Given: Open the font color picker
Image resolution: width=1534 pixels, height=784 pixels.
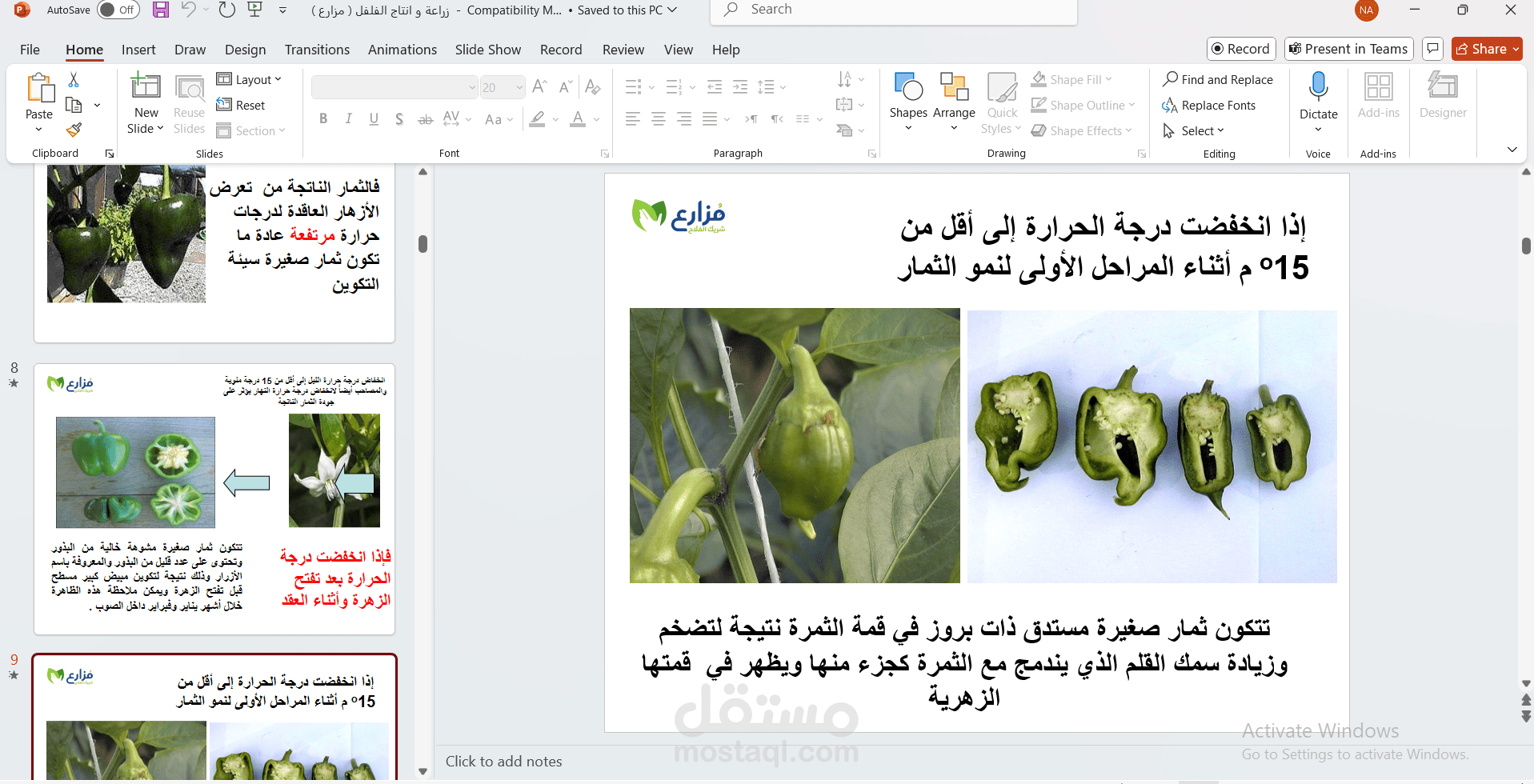Looking at the screenshot, I should (597, 119).
